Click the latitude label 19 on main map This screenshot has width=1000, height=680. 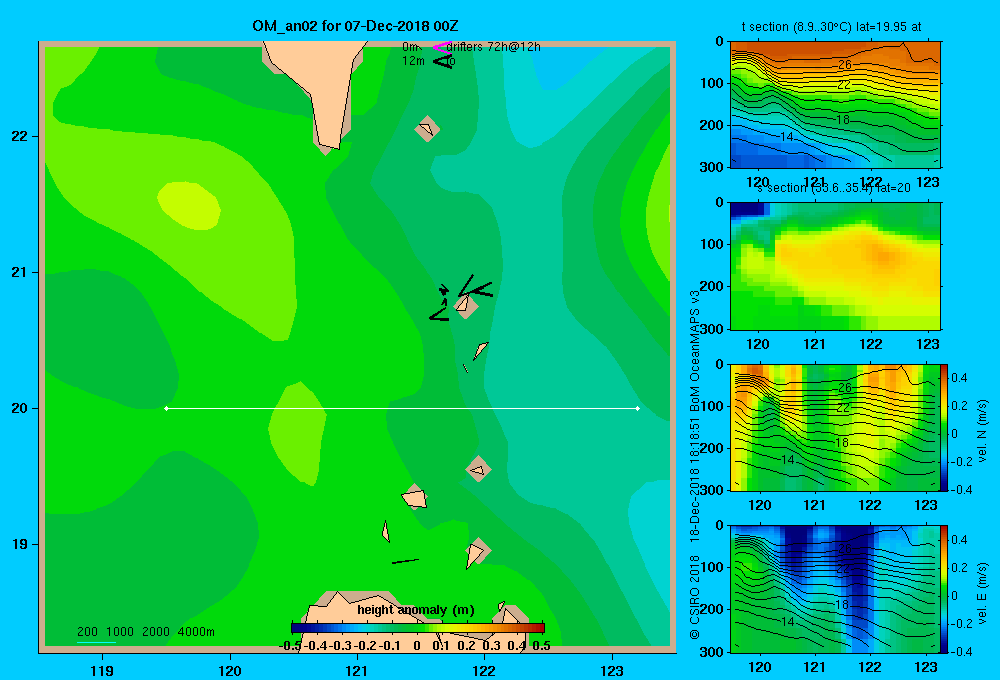[20, 544]
